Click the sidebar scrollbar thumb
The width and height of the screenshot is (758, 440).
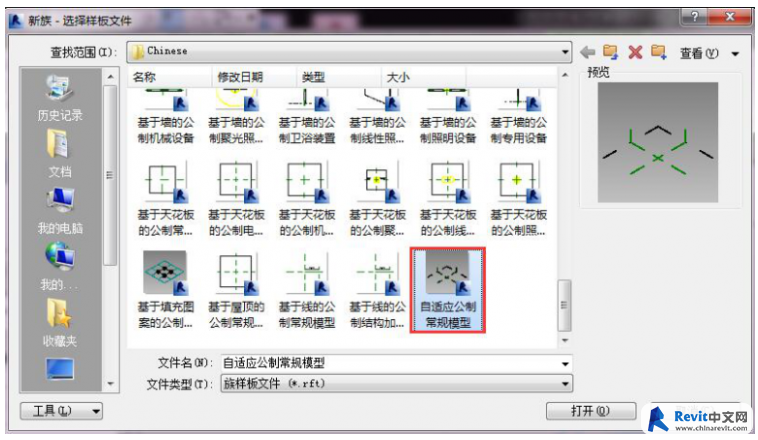[x=110, y=175]
